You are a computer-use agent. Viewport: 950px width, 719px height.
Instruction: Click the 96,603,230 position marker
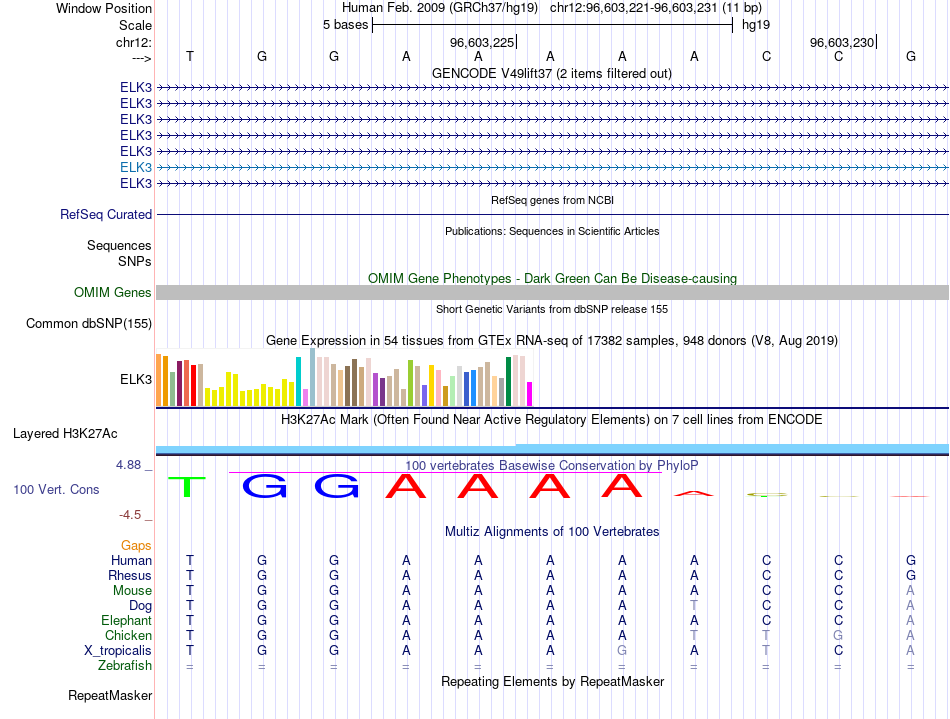pyautogui.click(x=842, y=42)
